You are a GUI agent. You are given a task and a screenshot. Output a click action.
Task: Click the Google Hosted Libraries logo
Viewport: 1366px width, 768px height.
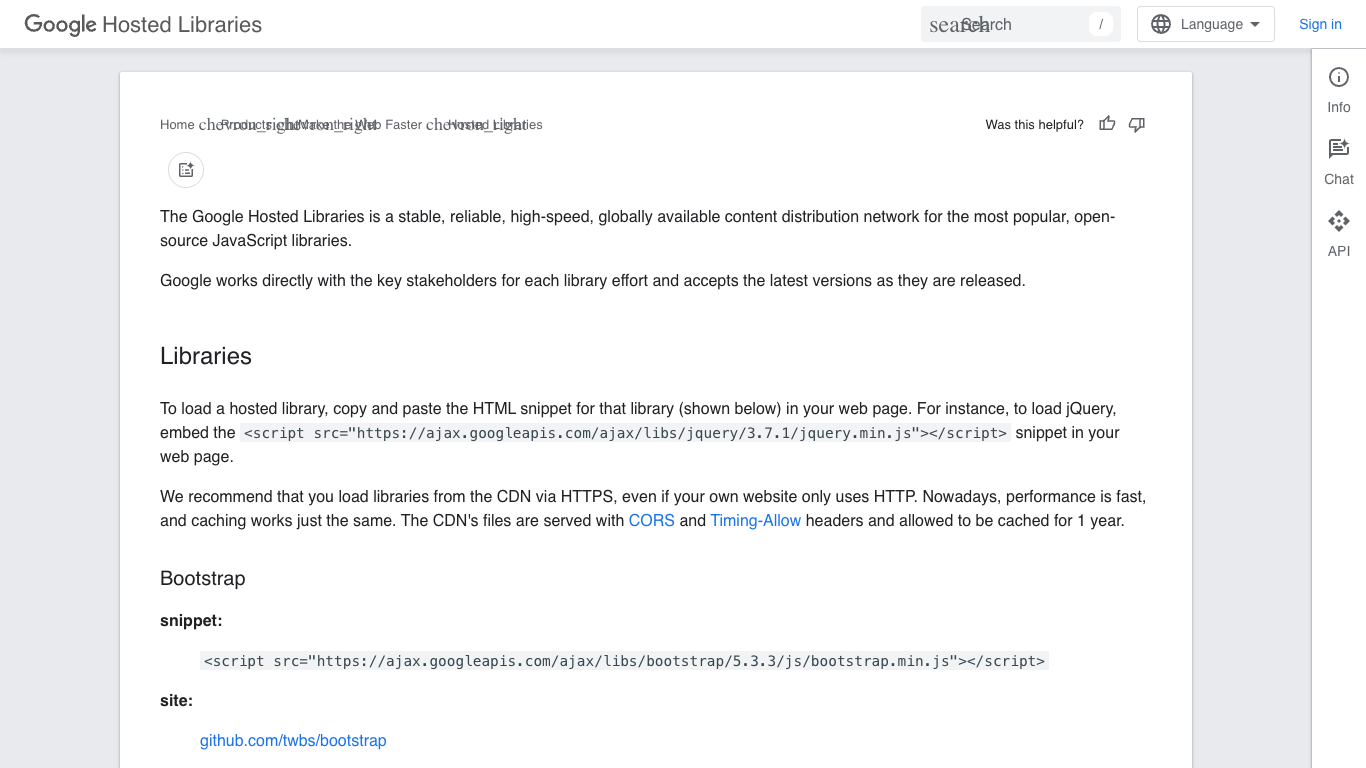click(x=143, y=24)
